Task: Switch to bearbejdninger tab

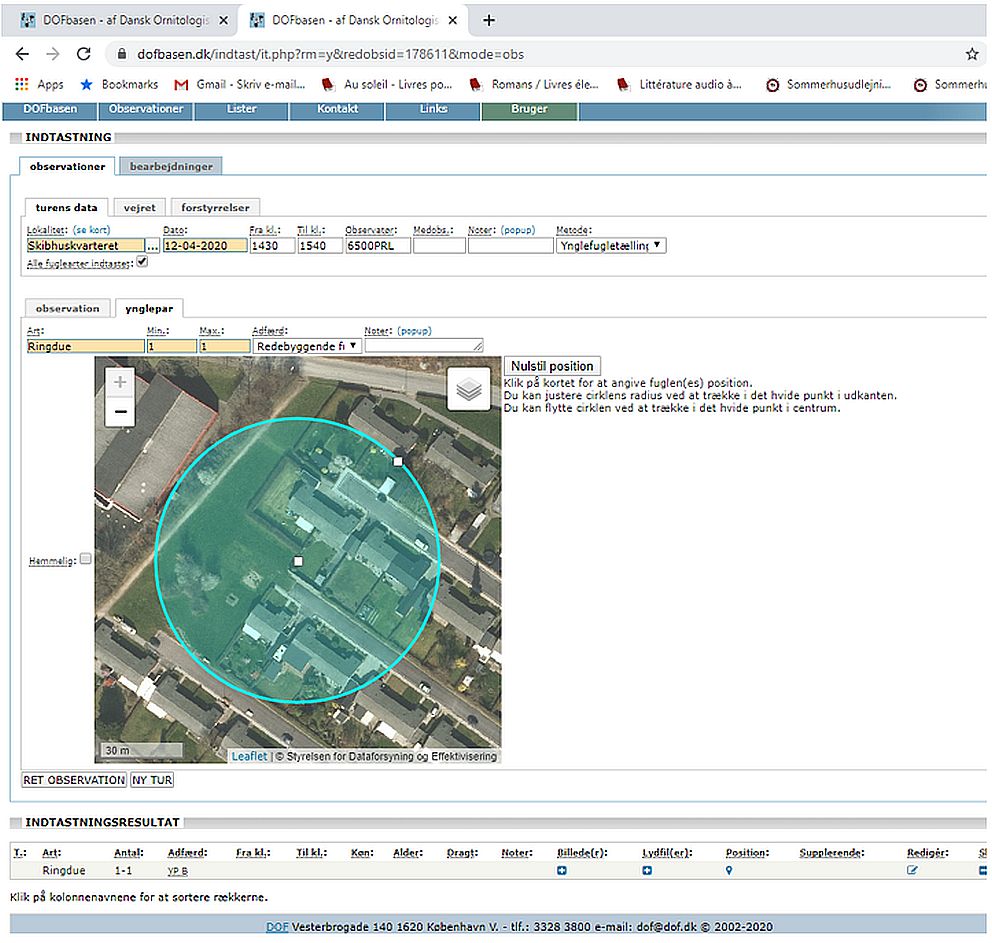Action: click(171, 166)
